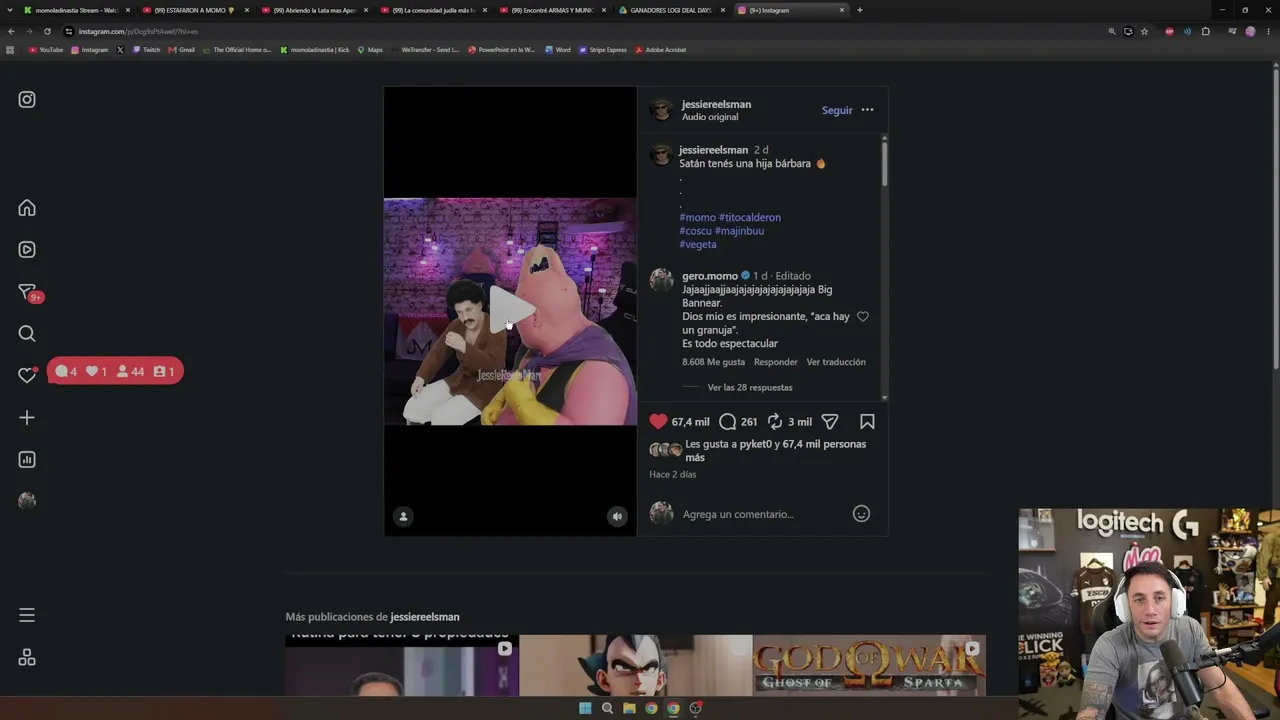The height and width of the screenshot is (720, 1280).
Task: Open the Rutina para tener propiedades thumbnail
Action: (401, 665)
